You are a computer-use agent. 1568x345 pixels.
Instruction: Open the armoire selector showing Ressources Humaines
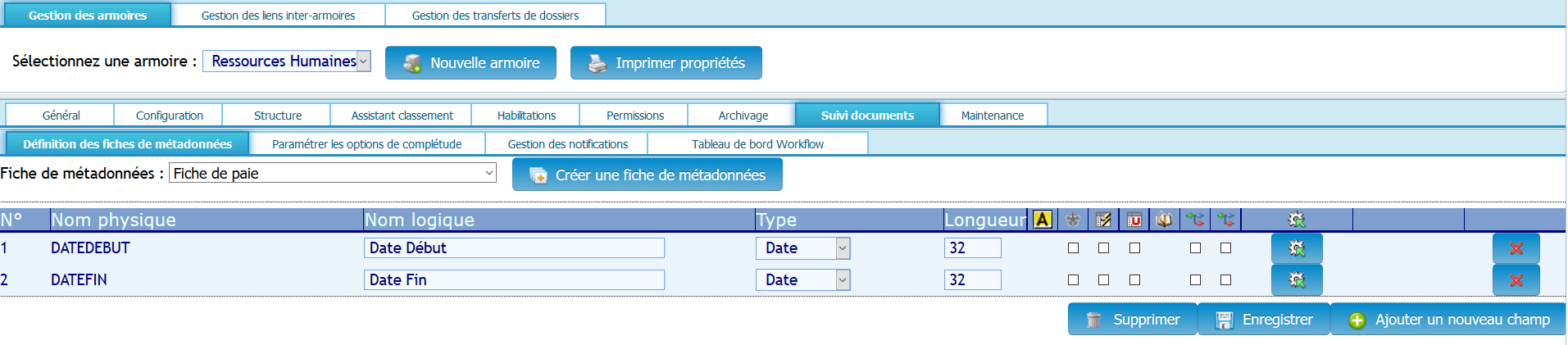tap(287, 61)
